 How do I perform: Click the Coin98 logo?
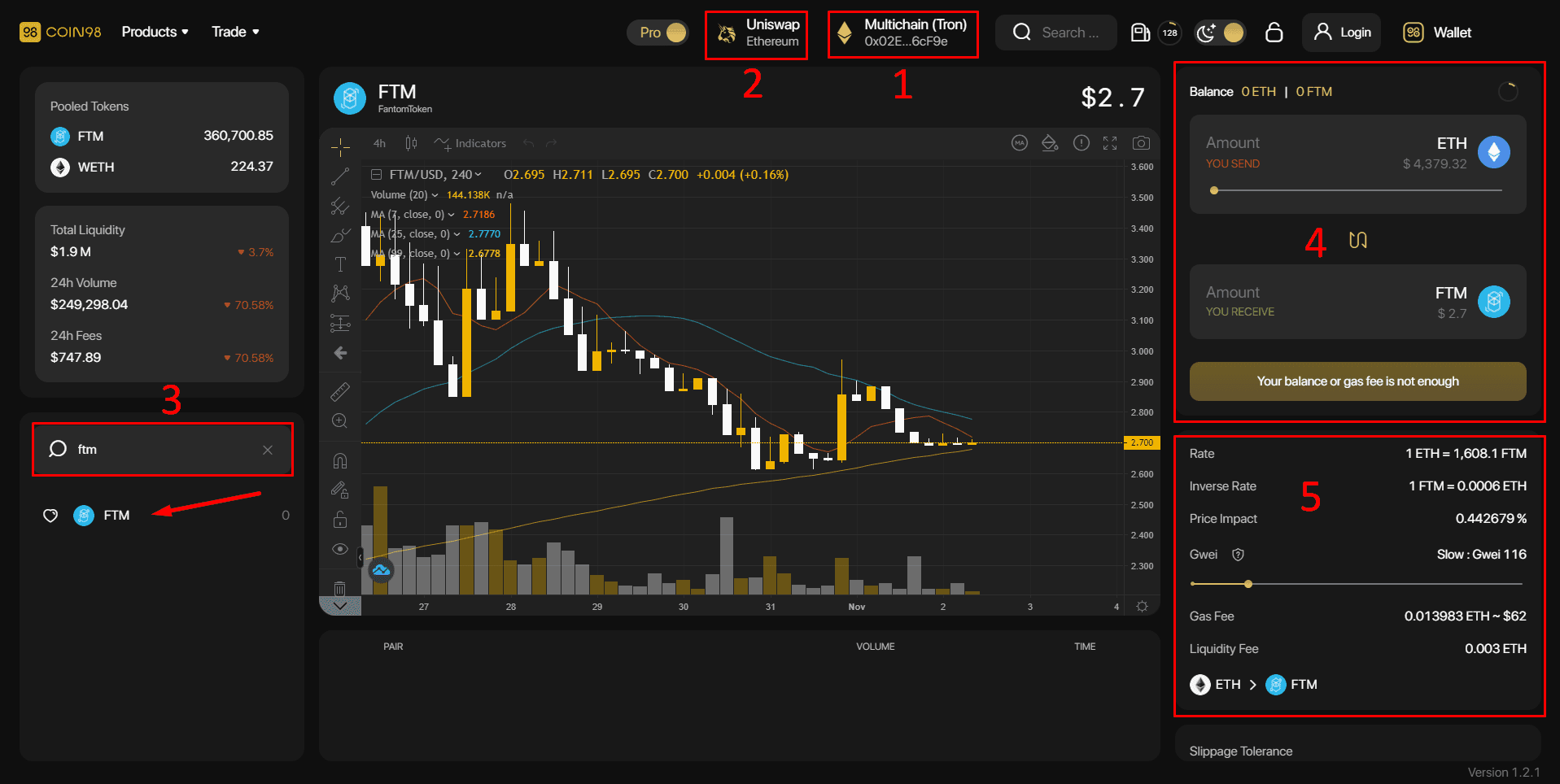click(x=60, y=32)
